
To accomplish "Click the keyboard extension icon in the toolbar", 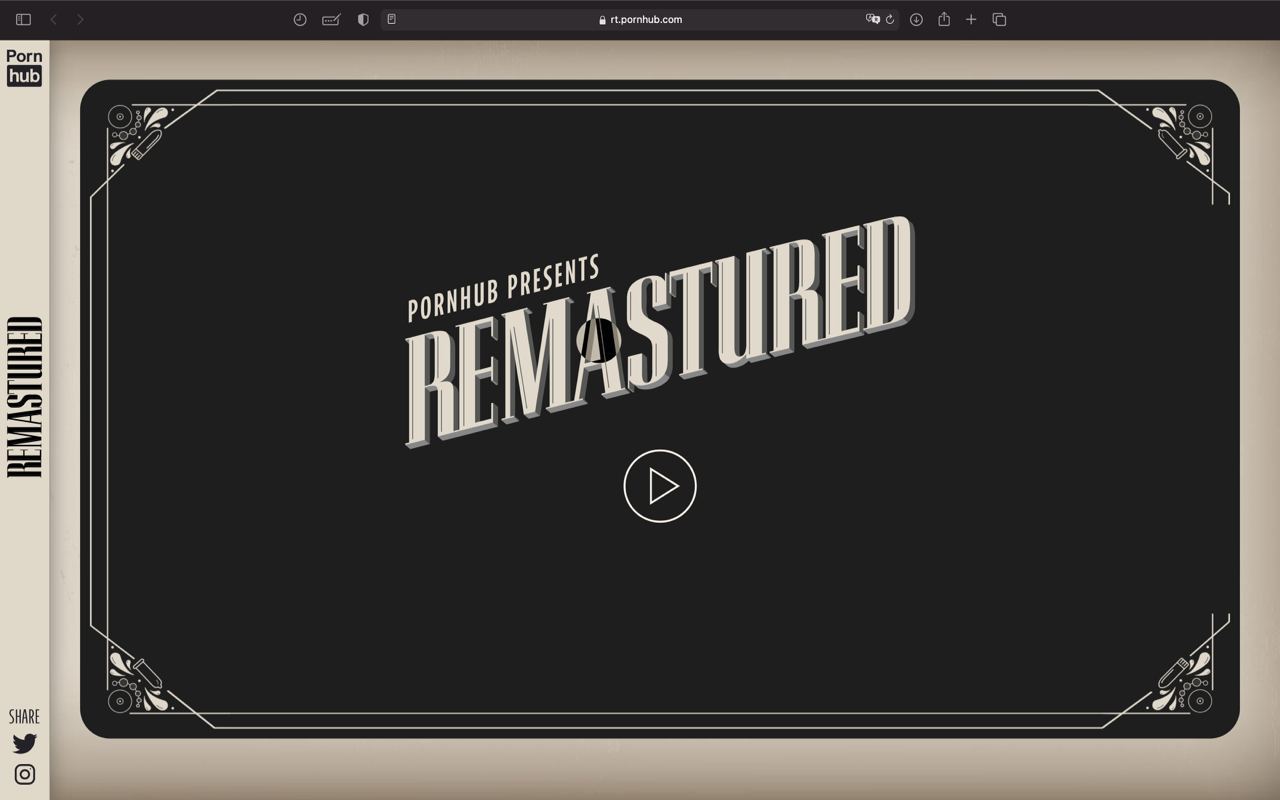I will coord(331,19).
